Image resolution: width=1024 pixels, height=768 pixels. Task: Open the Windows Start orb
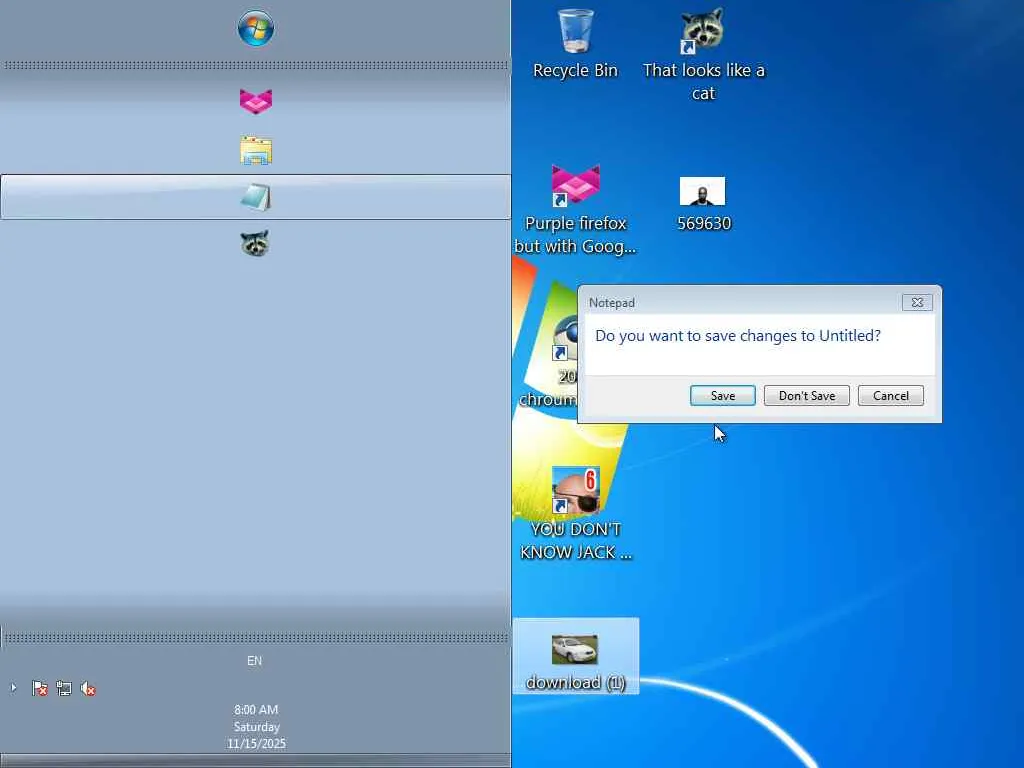255,29
